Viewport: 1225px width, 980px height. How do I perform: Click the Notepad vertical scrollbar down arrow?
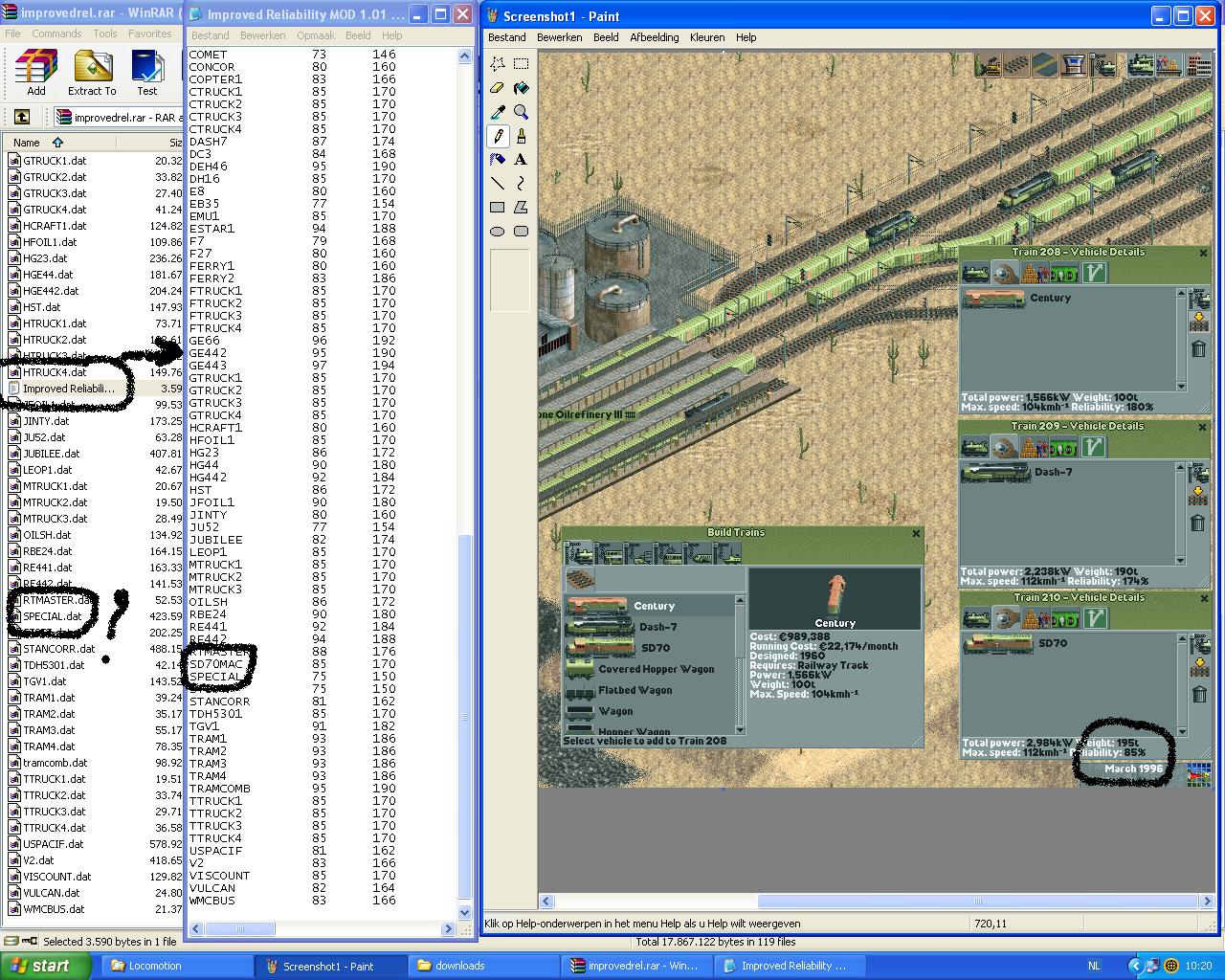pyautogui.click(x=465, y=912)
